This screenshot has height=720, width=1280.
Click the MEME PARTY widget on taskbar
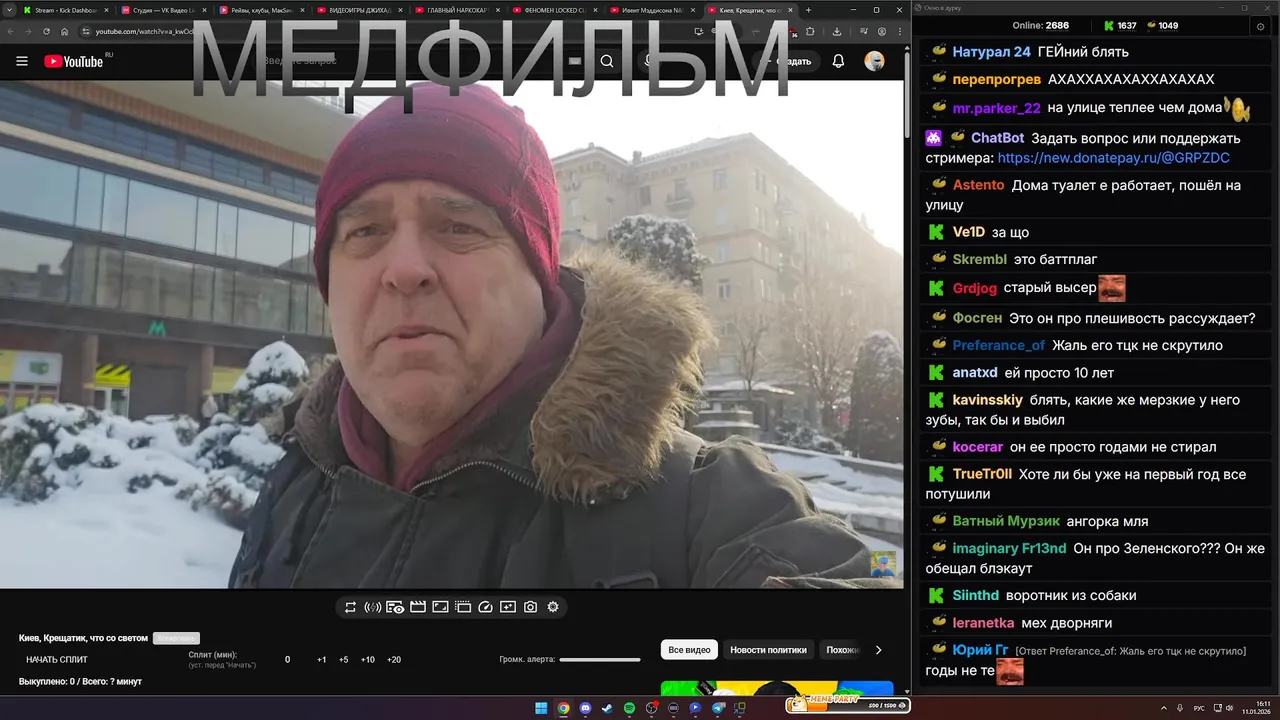[849, 706]
